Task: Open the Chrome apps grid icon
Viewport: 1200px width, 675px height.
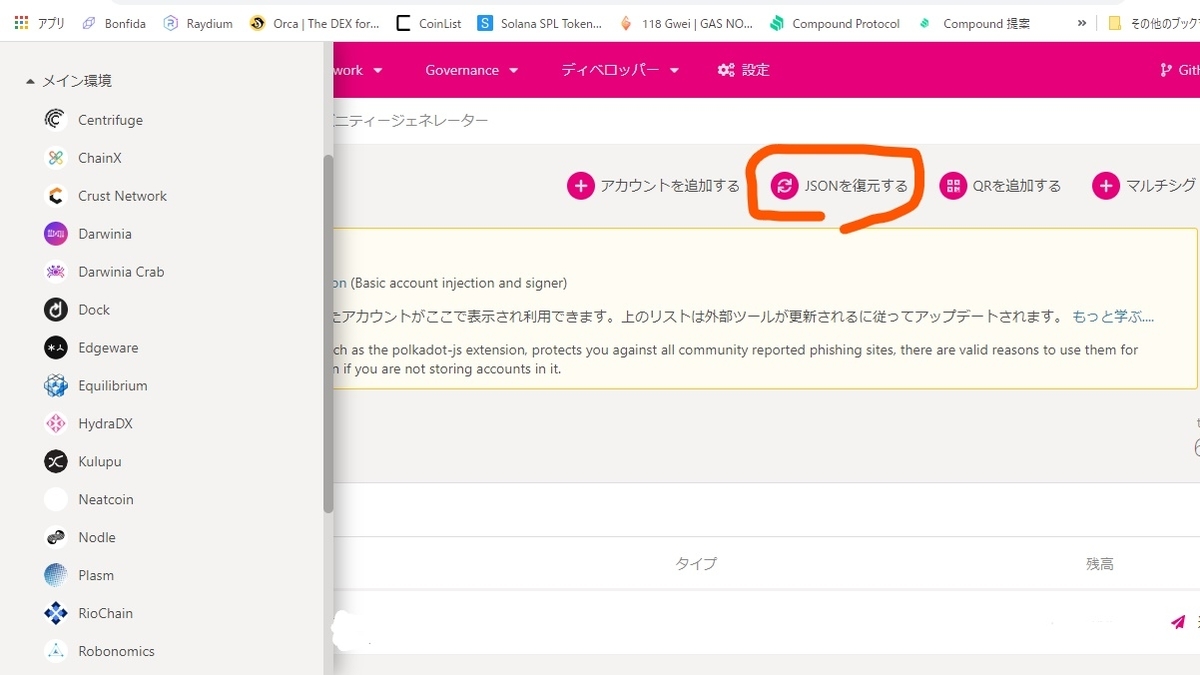Action: pyautogui.click(x=21, y=23)
